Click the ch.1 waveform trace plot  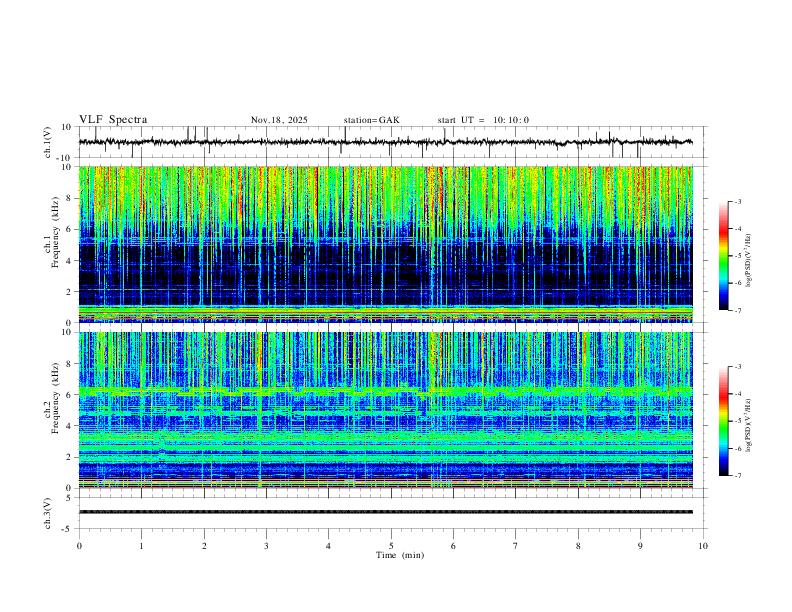(x=386, y=142)
